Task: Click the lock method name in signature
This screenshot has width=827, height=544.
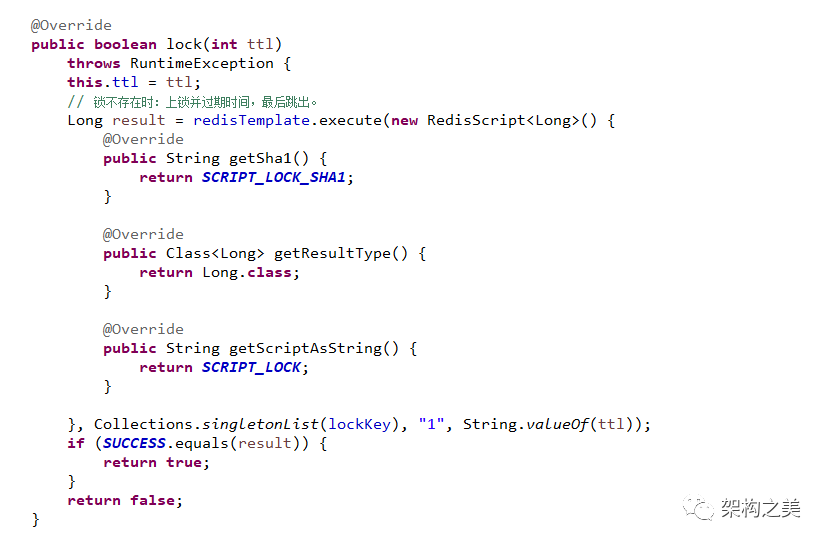Action: pyautogui.click(x=184, y=44)
